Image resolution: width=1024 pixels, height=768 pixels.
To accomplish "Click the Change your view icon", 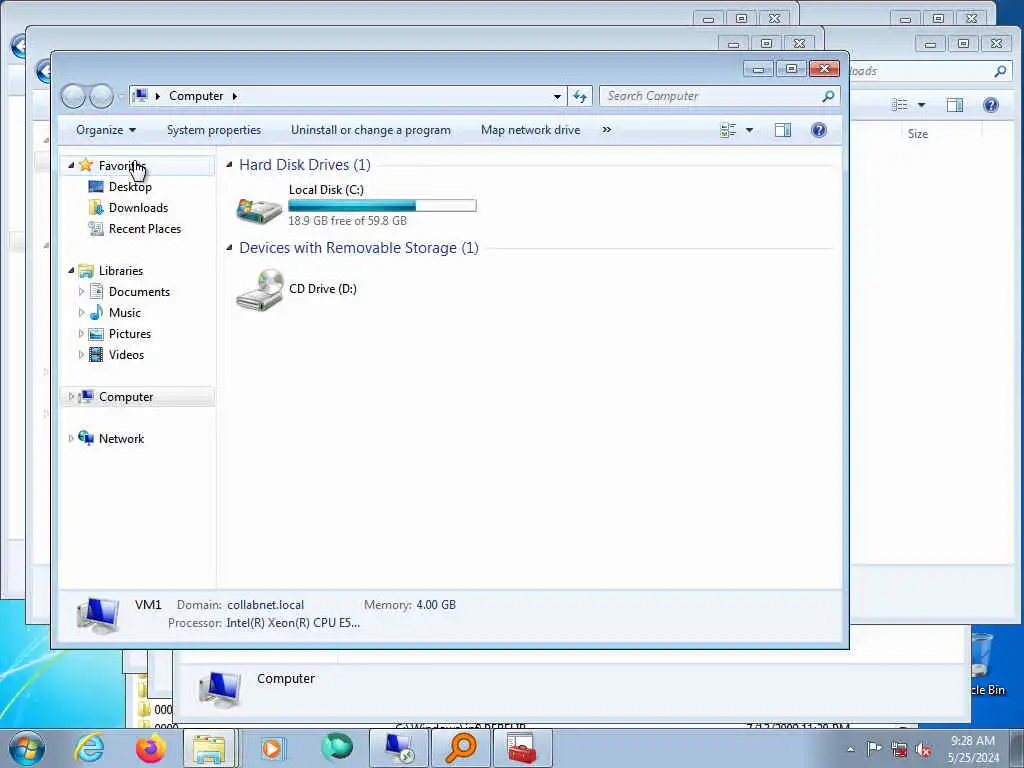I will tap(728, 130).
